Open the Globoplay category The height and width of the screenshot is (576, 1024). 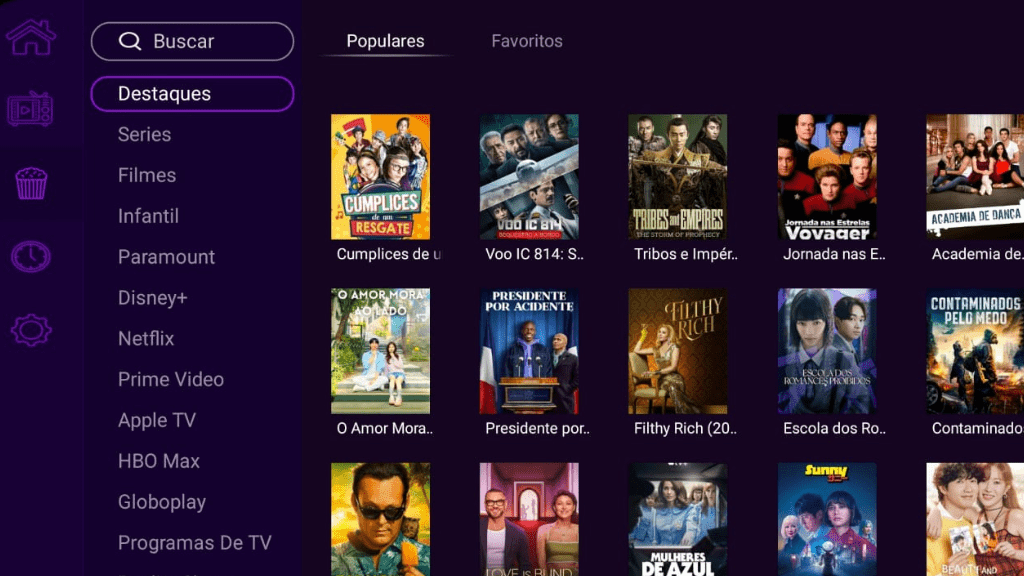point(162,502)
